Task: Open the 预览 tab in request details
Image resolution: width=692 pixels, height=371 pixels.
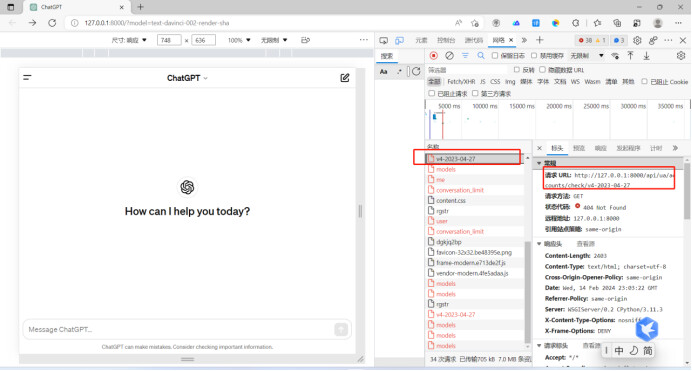Action: tap(579, 148)
